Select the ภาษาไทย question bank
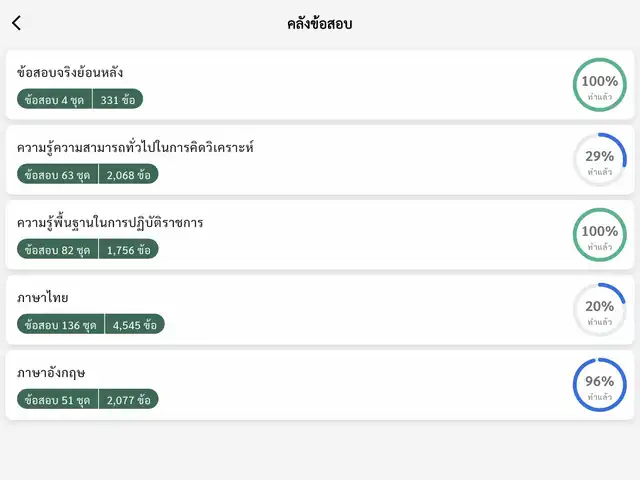The height and width of the screenshot is (480, 640). (43, 297)
